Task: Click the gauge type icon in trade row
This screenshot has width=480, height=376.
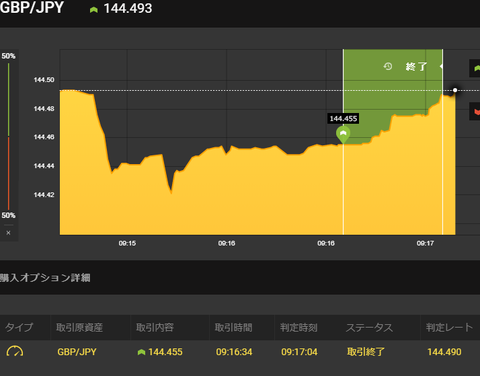Action: 15,351
